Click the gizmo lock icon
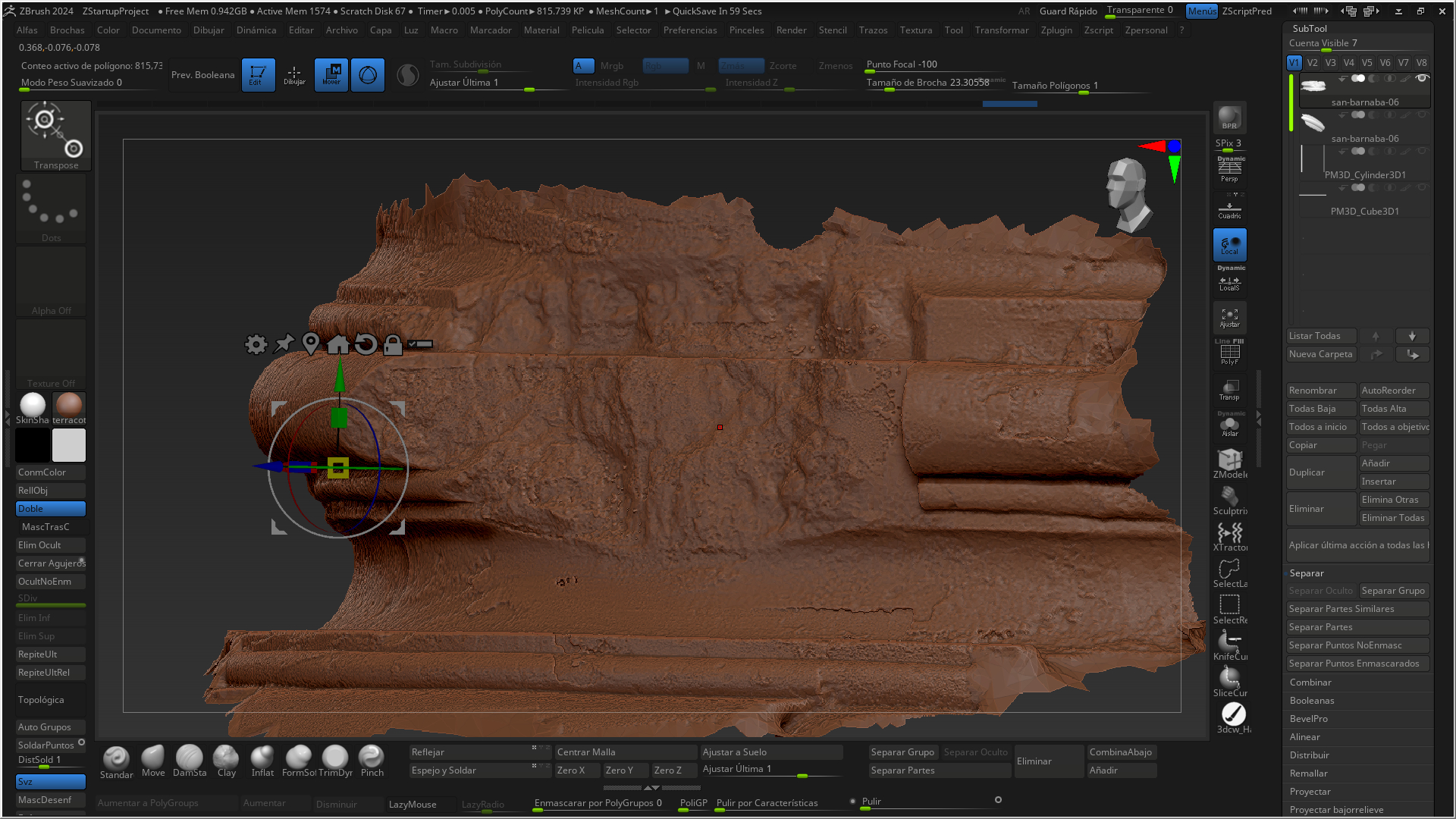Screen dimensions: 1456x819 coord(393,344)
